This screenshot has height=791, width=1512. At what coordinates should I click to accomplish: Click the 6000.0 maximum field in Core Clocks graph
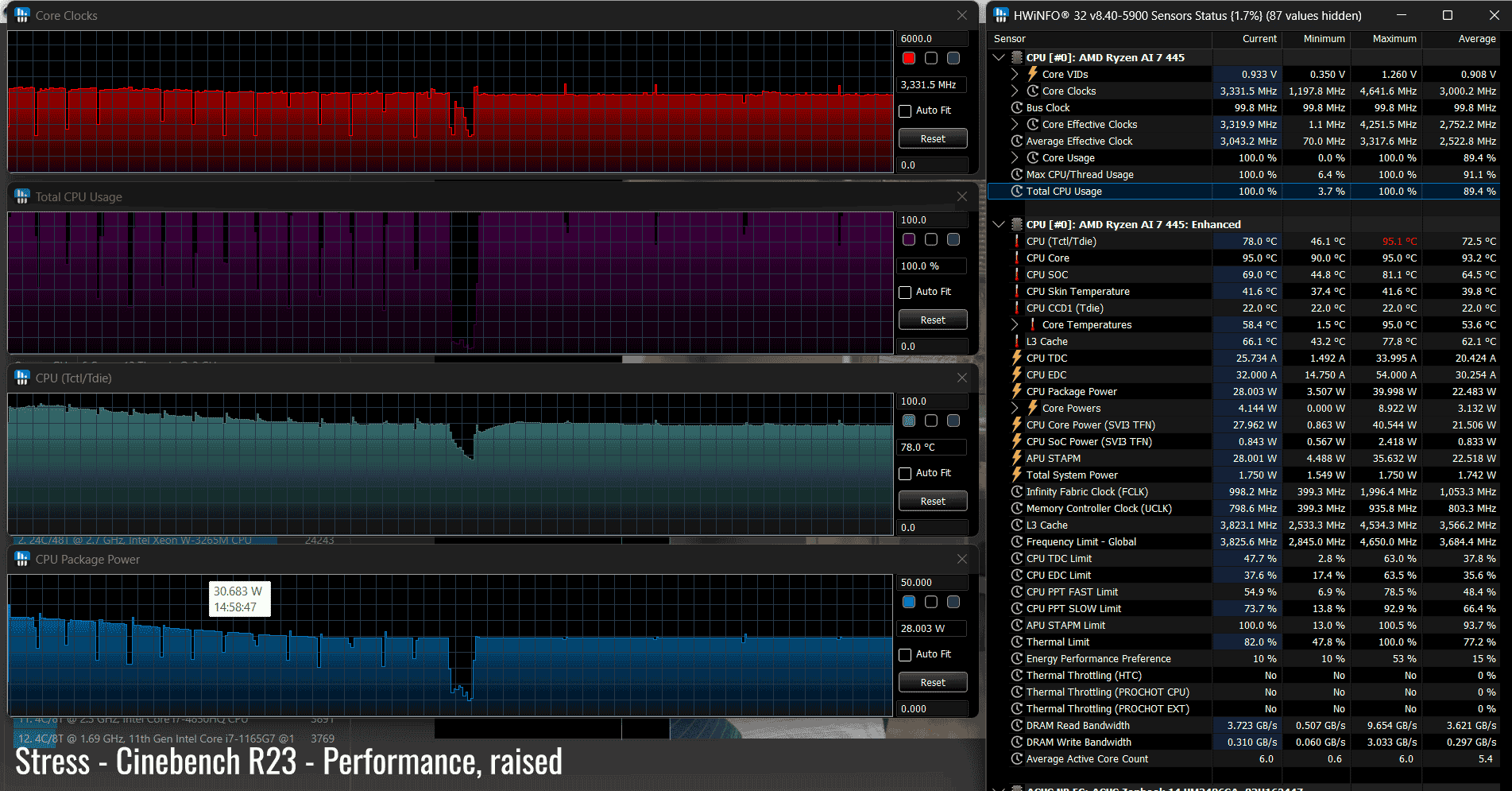point(933,38)
